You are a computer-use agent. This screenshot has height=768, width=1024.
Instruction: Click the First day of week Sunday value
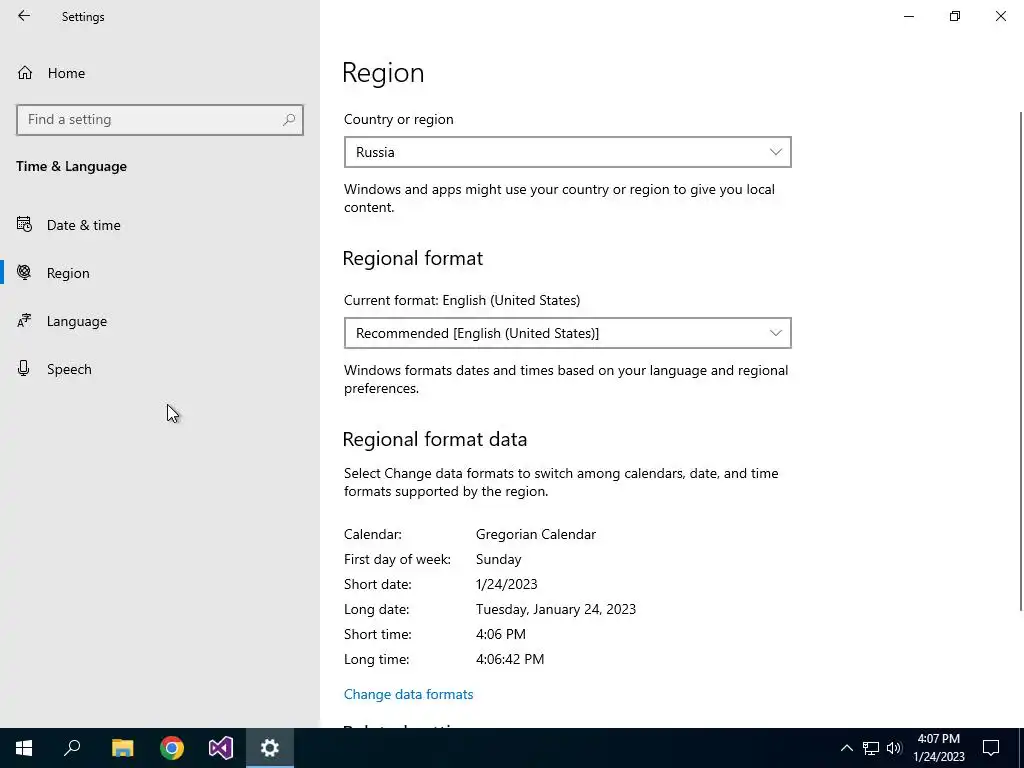click(x=498, y=559)
